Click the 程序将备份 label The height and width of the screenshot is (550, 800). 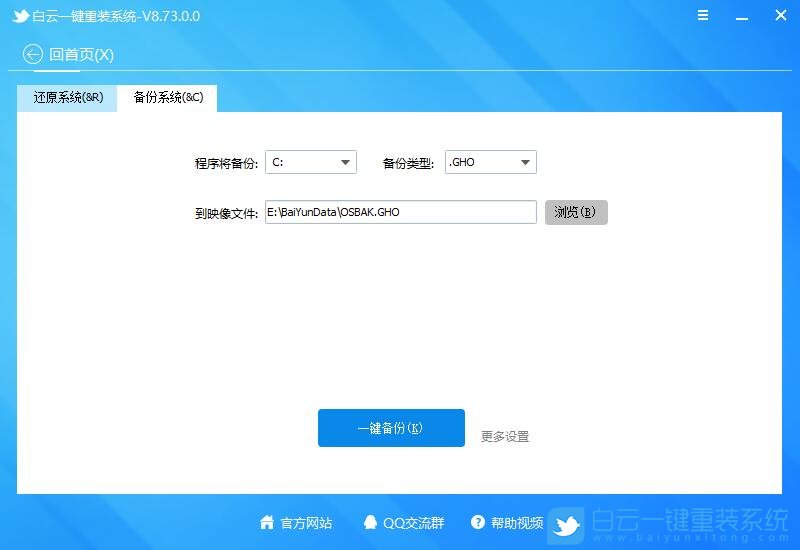coord(226,163)
